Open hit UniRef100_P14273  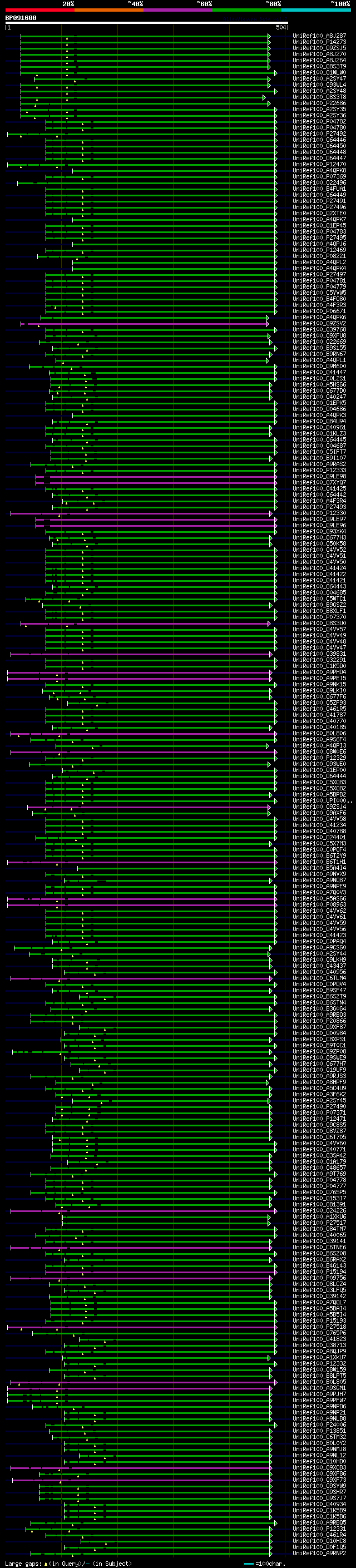coord(319,42)
